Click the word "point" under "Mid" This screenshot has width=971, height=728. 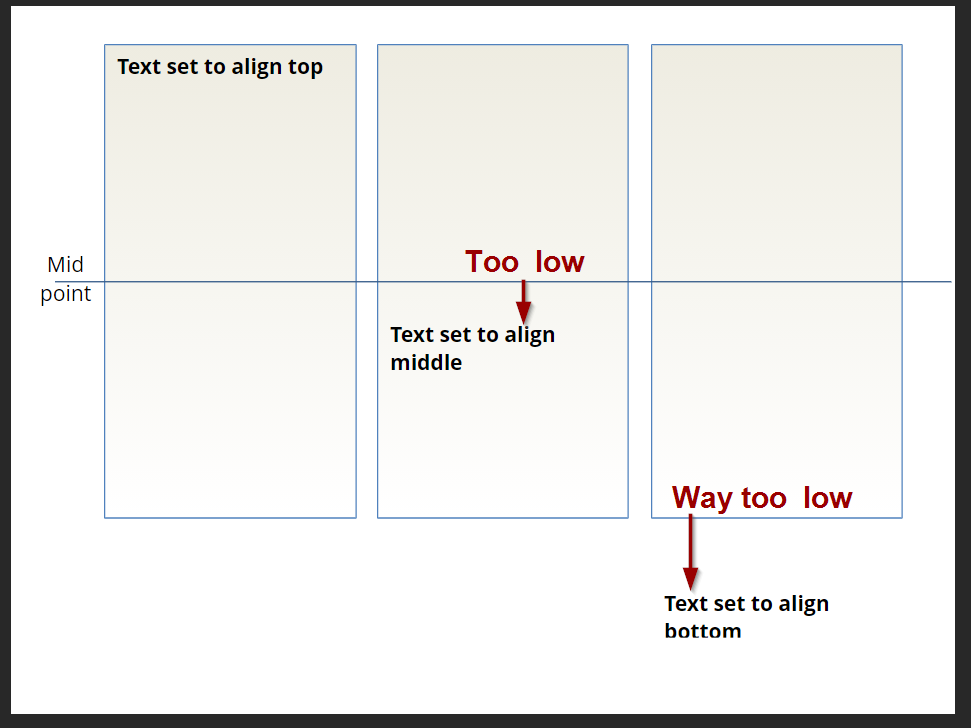[66, 294]
